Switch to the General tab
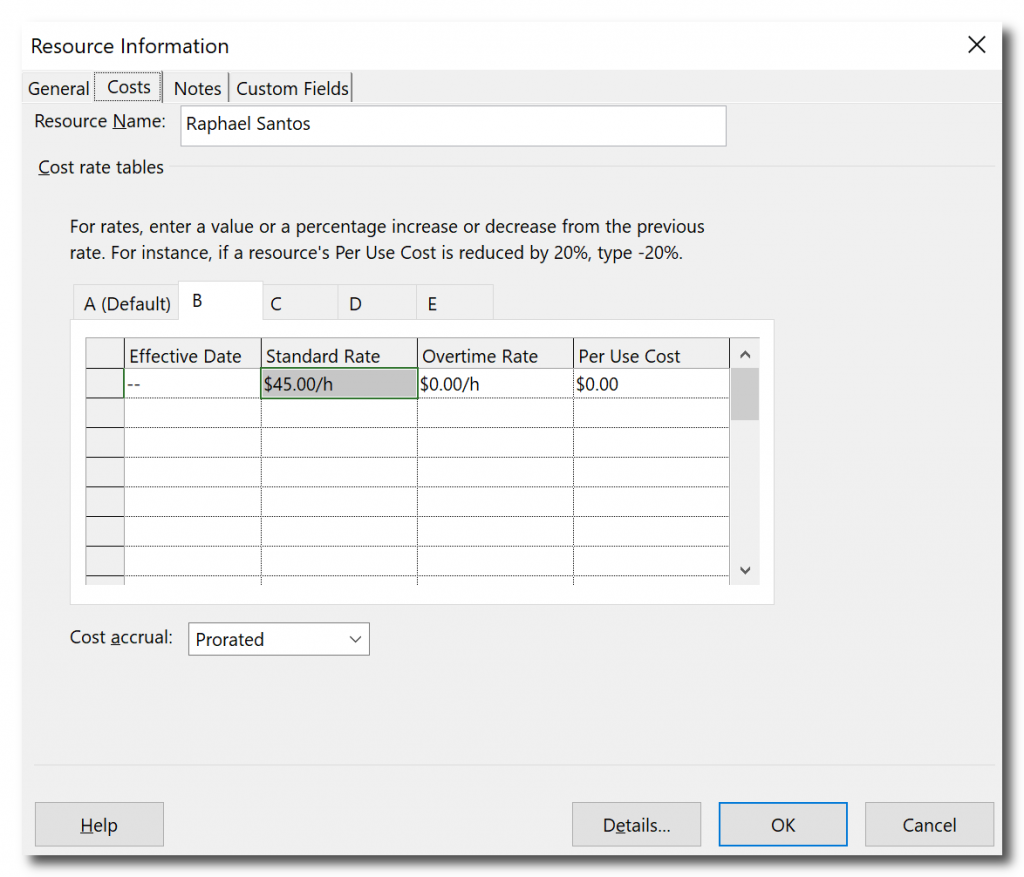Screen dimensions: 1024x877 [58, 88]
